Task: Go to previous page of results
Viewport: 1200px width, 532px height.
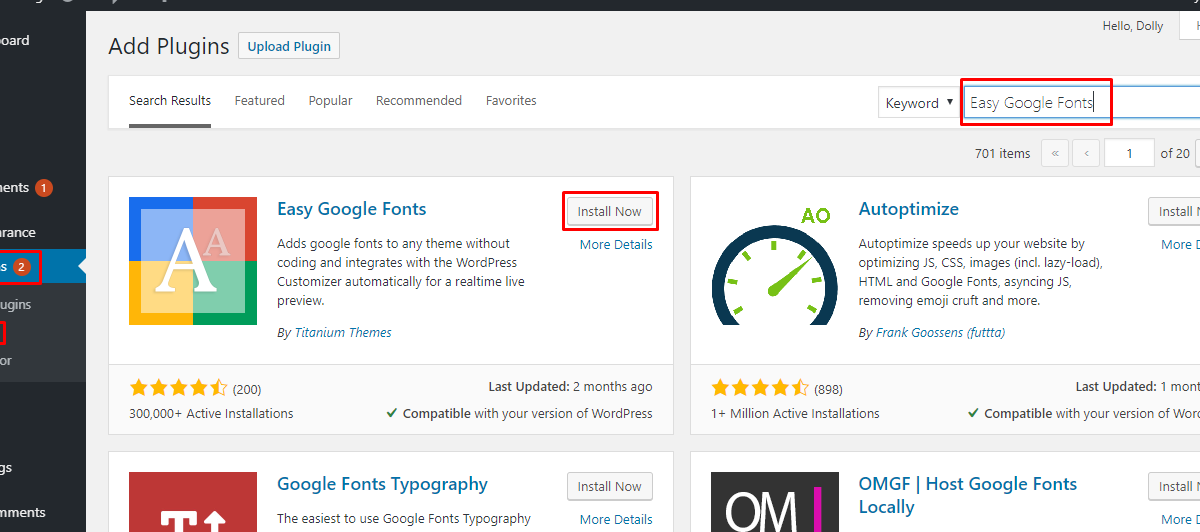Action: click(x=1087, y=153)
